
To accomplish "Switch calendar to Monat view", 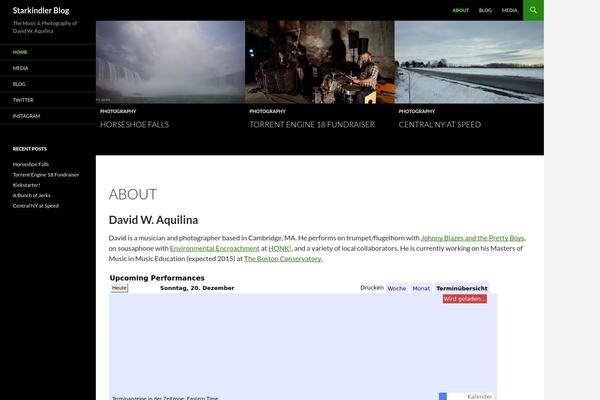I will click(x=421, y=288).
